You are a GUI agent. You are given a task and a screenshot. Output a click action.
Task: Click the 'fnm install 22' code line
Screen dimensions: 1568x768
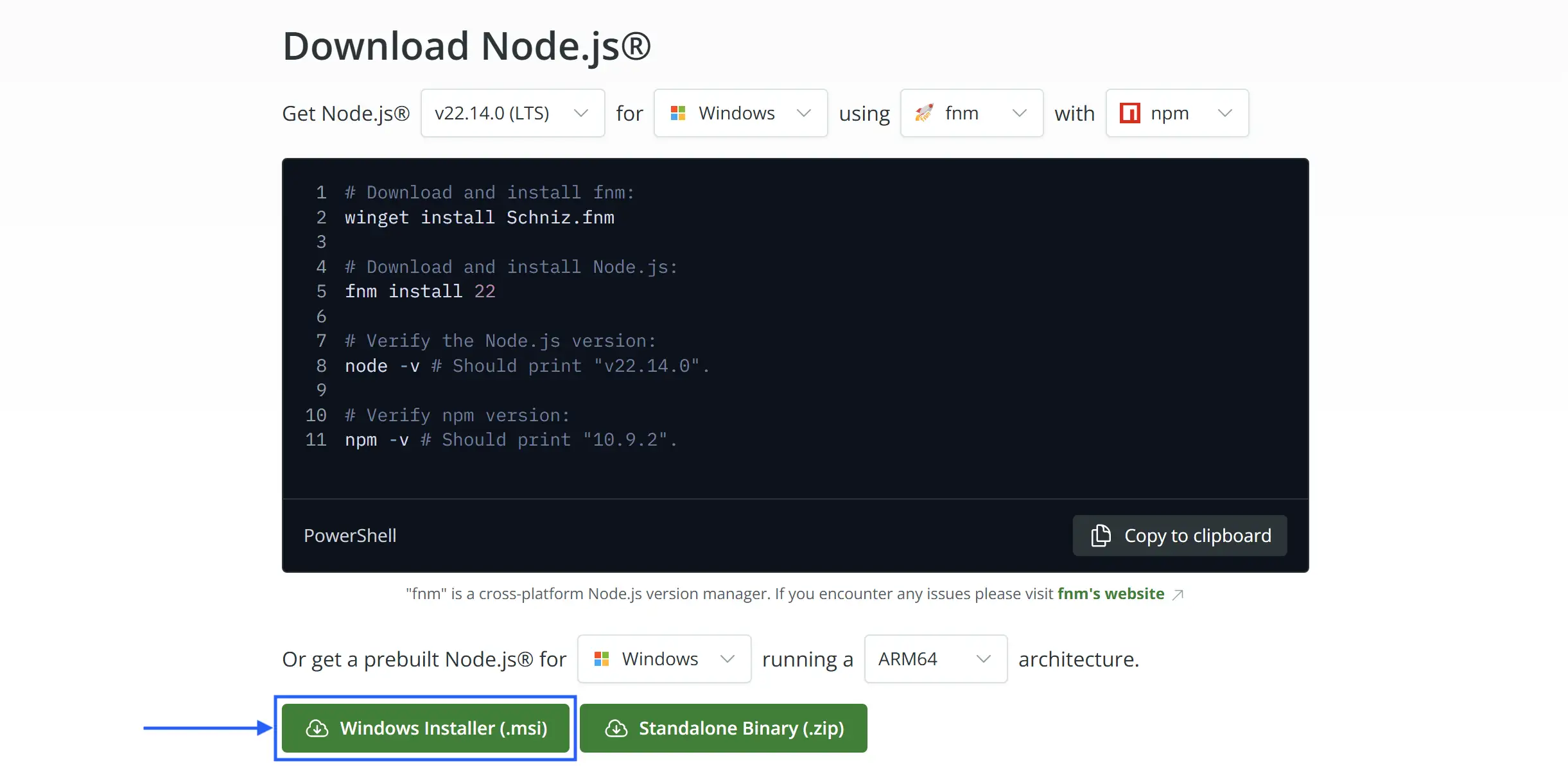coord(420,292)
